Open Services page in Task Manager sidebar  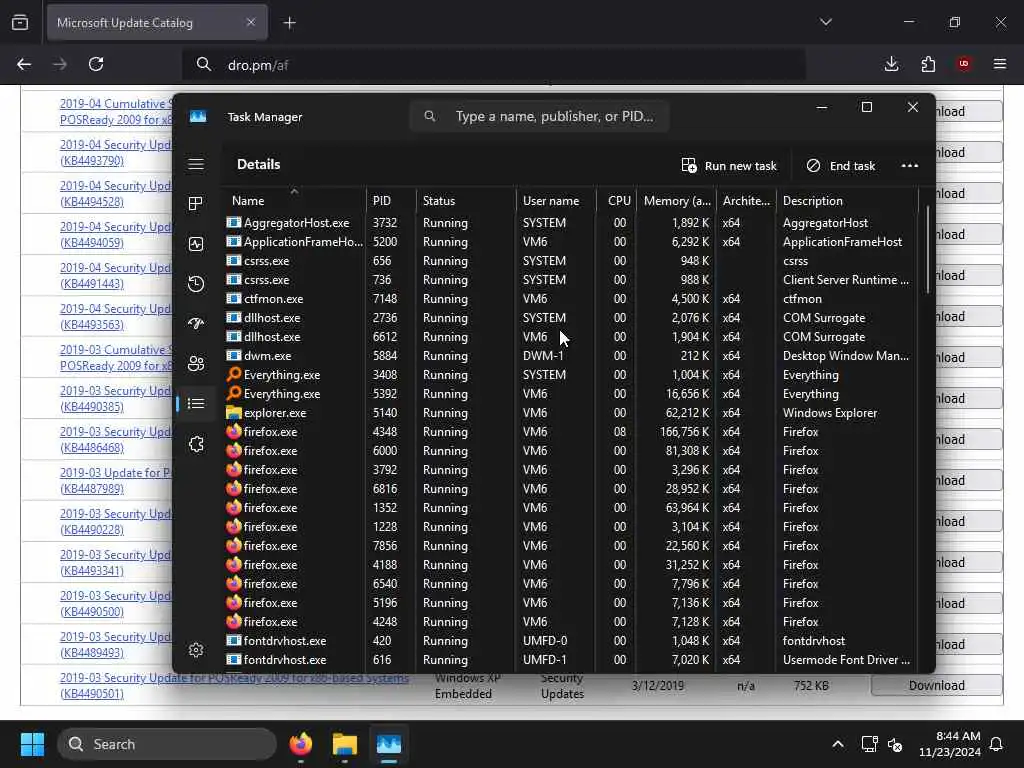pyautogui.click(x=196, y=444)
